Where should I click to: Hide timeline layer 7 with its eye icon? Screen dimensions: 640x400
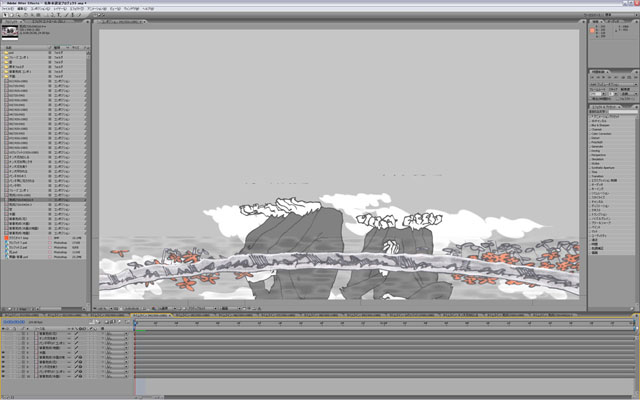pyautogui.click(x=3, y=362)
